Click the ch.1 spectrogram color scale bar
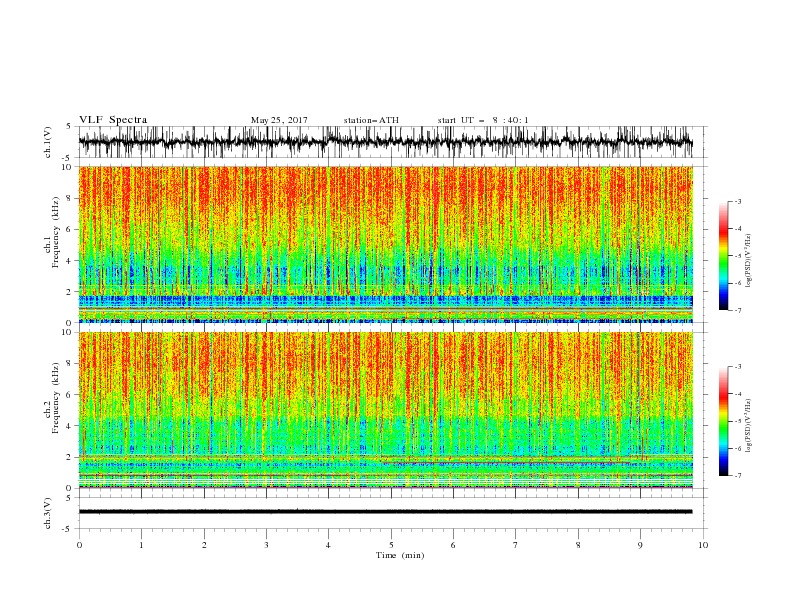The width and height of the screenshot is (792, 612). coord(723,256)
